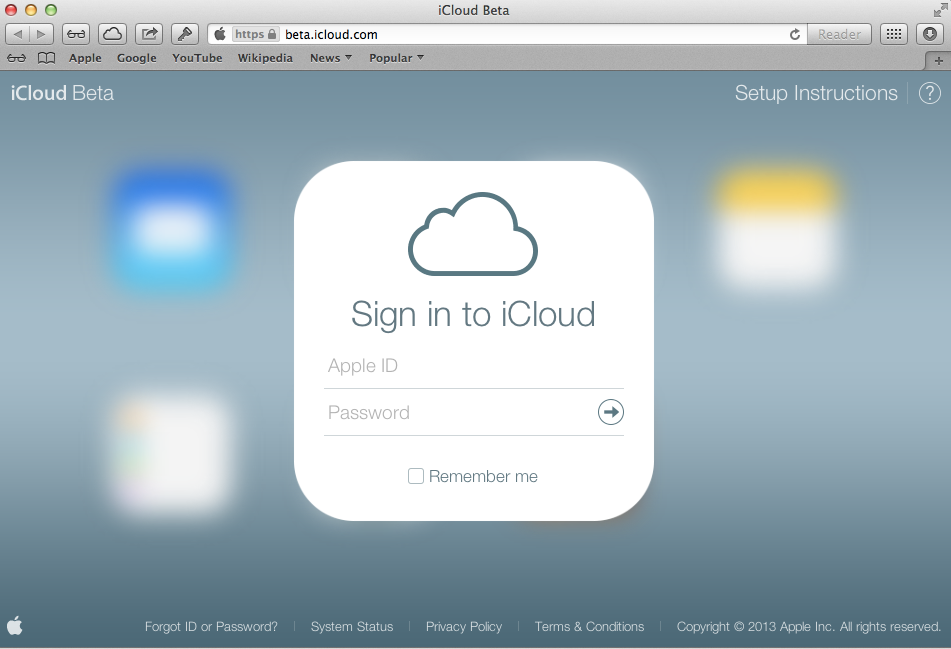Click the blurred yellow Notes app icon
951x649 pixels.
point(776,227)
